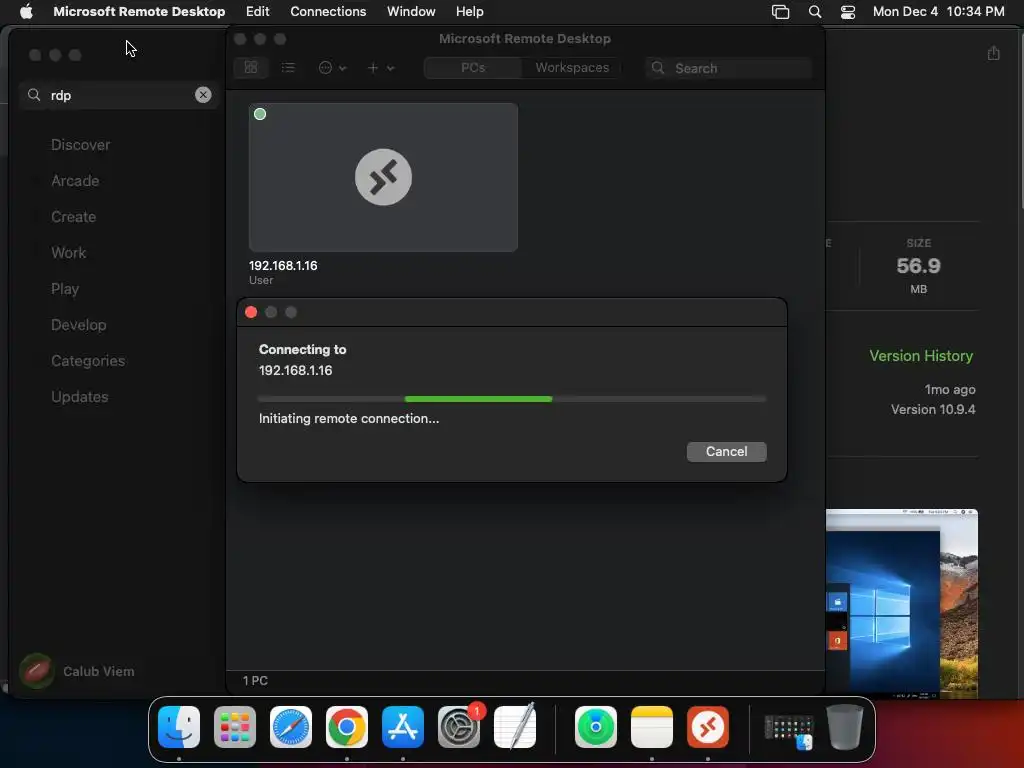Cancel the remote connection
Image resolution: width=1024 pixels, height=768 pixels.
(x=726, y=451)
